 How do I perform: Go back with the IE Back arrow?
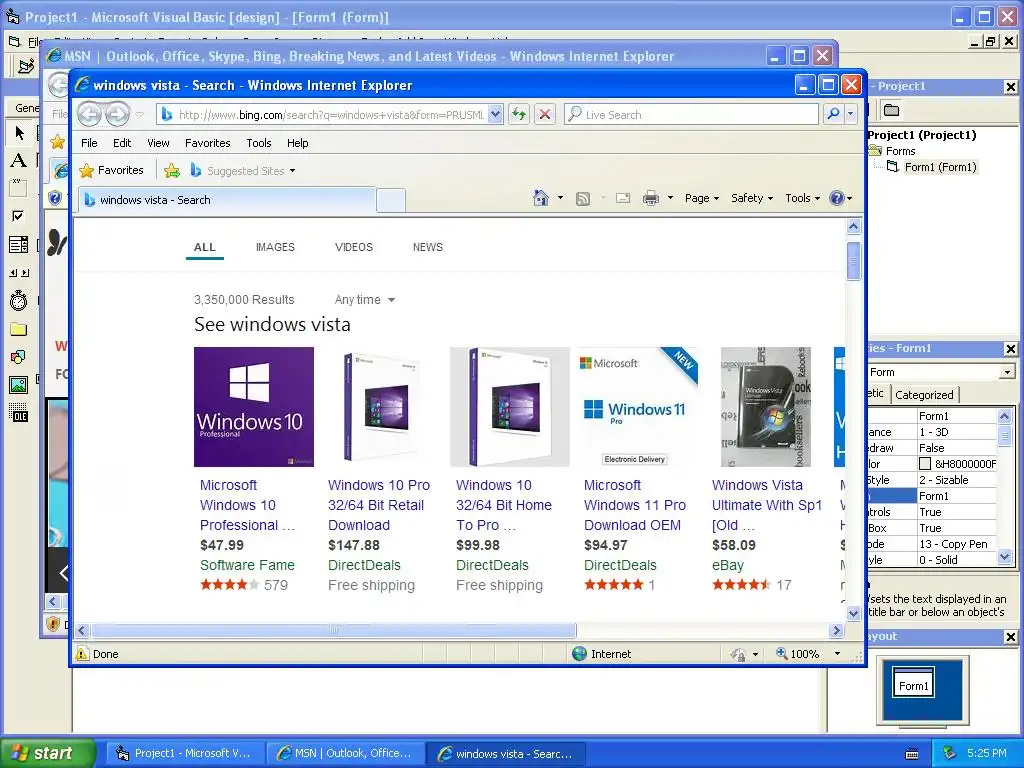click(90, 115)
